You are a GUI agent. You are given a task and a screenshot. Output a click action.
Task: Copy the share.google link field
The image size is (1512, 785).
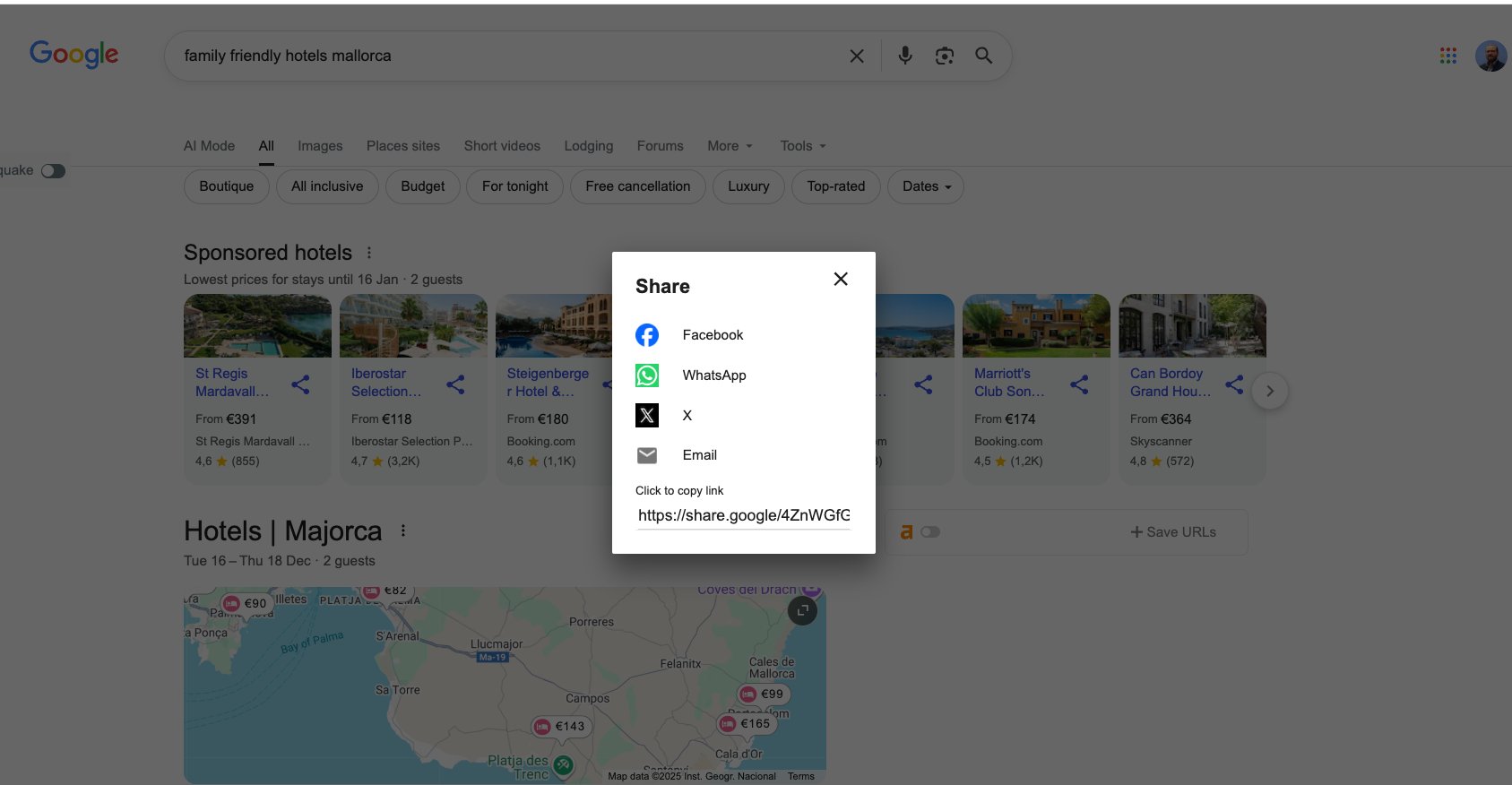(x=743, y=515)
